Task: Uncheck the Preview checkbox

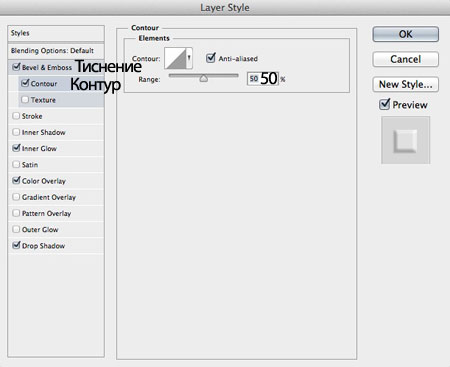Action: (384, 104)
